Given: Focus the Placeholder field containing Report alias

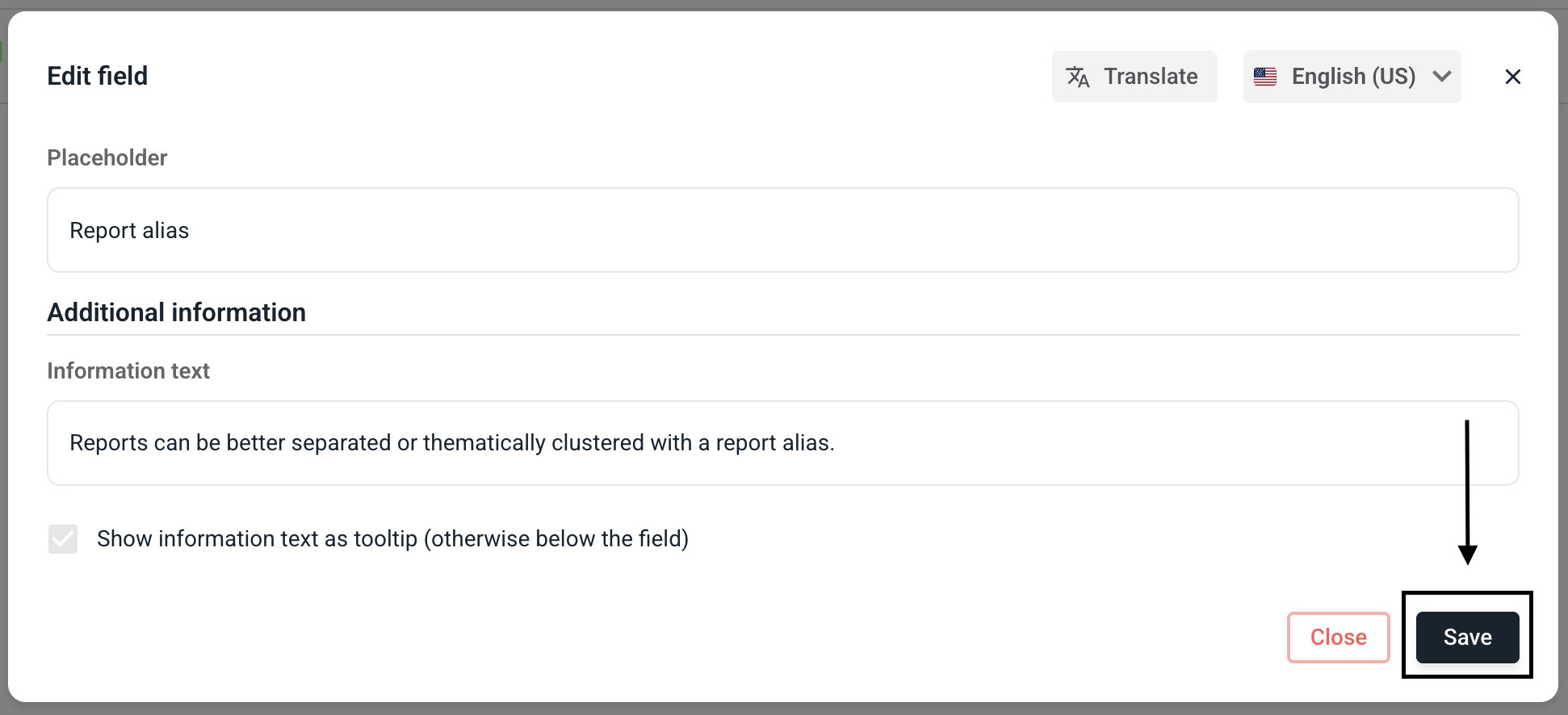Looking at the screenshot, I should (782, 231).
